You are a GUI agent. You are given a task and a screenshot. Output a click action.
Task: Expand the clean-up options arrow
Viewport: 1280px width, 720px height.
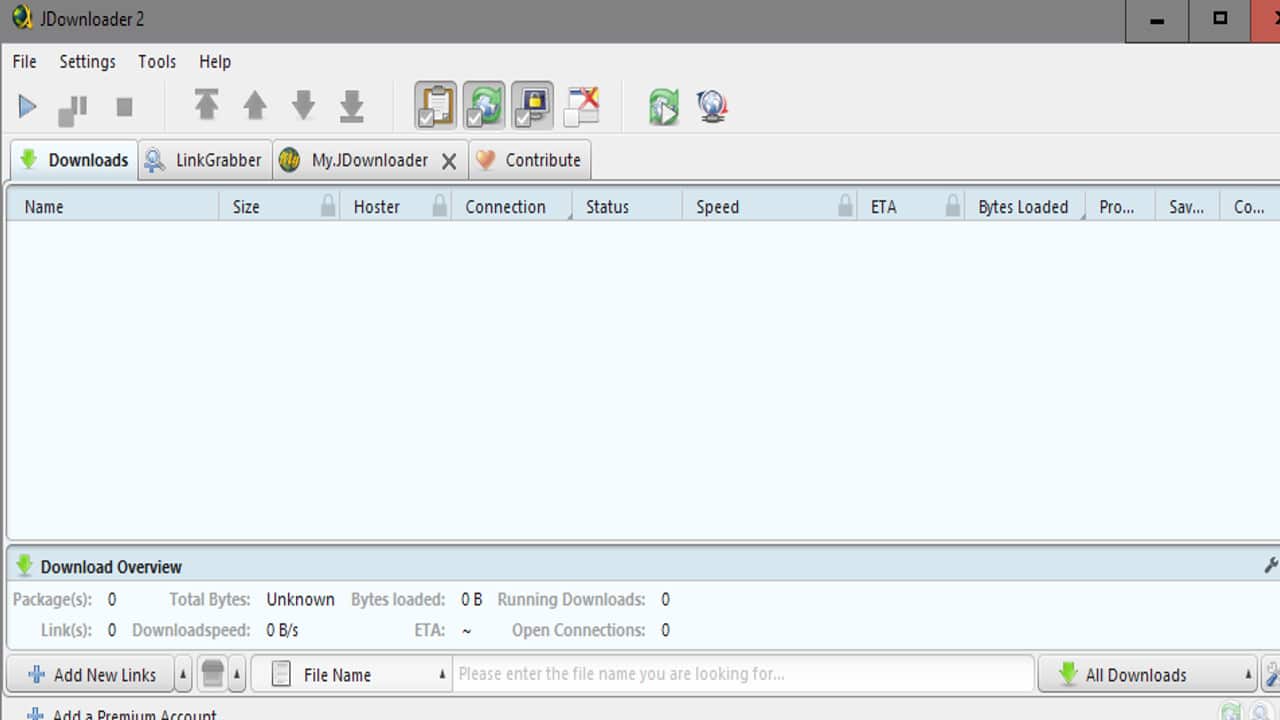click(x=237, y=675)
